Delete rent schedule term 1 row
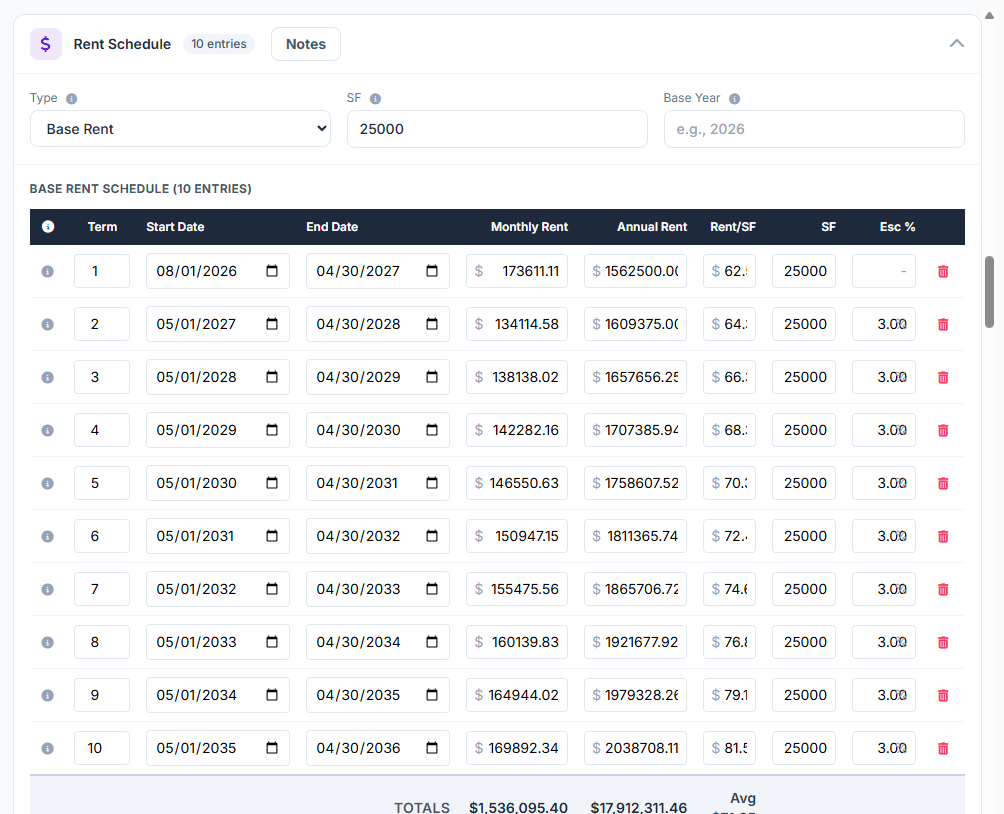 tap(942, 271)
